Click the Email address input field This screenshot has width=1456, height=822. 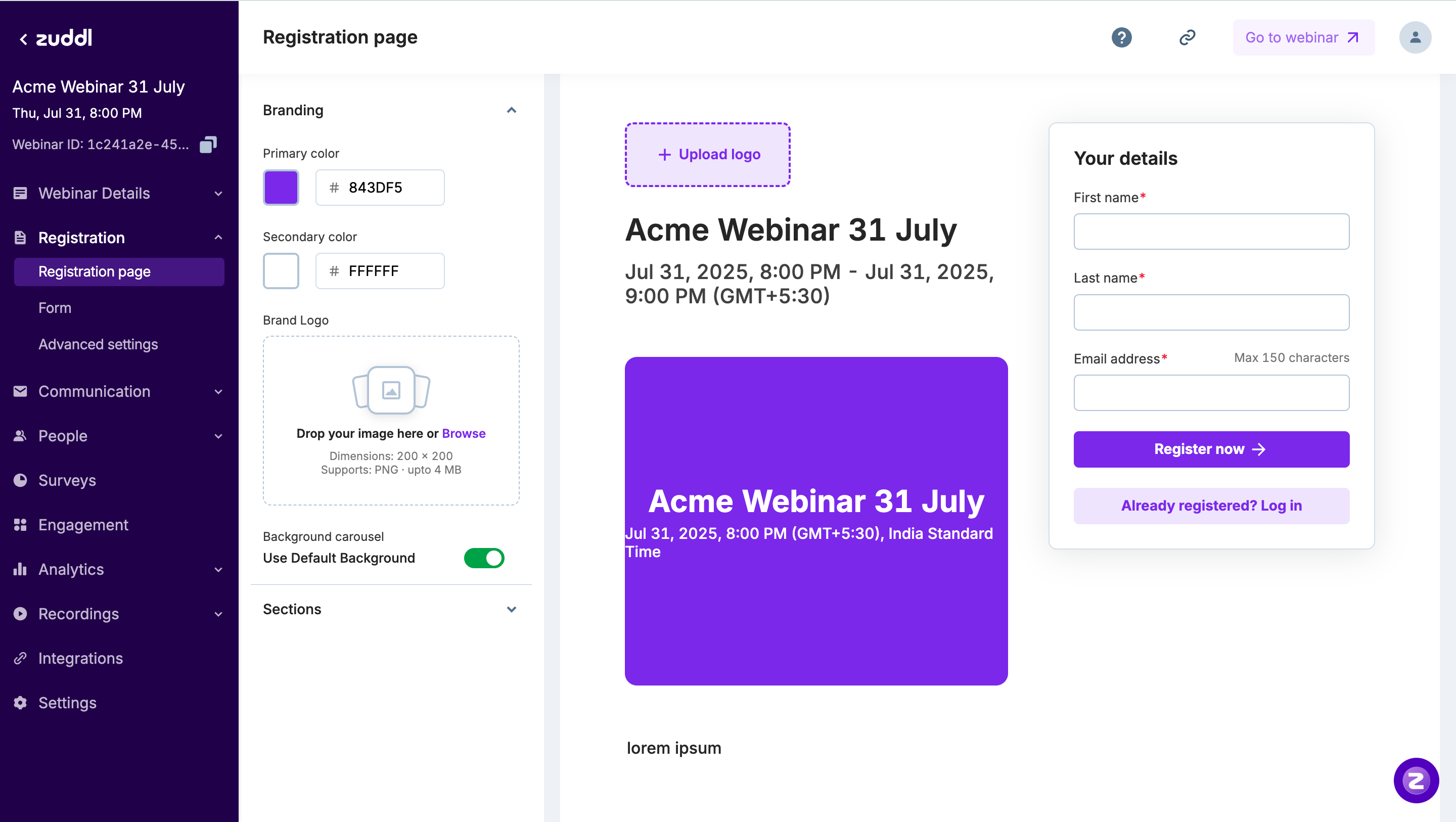[x=1211, y=393]
